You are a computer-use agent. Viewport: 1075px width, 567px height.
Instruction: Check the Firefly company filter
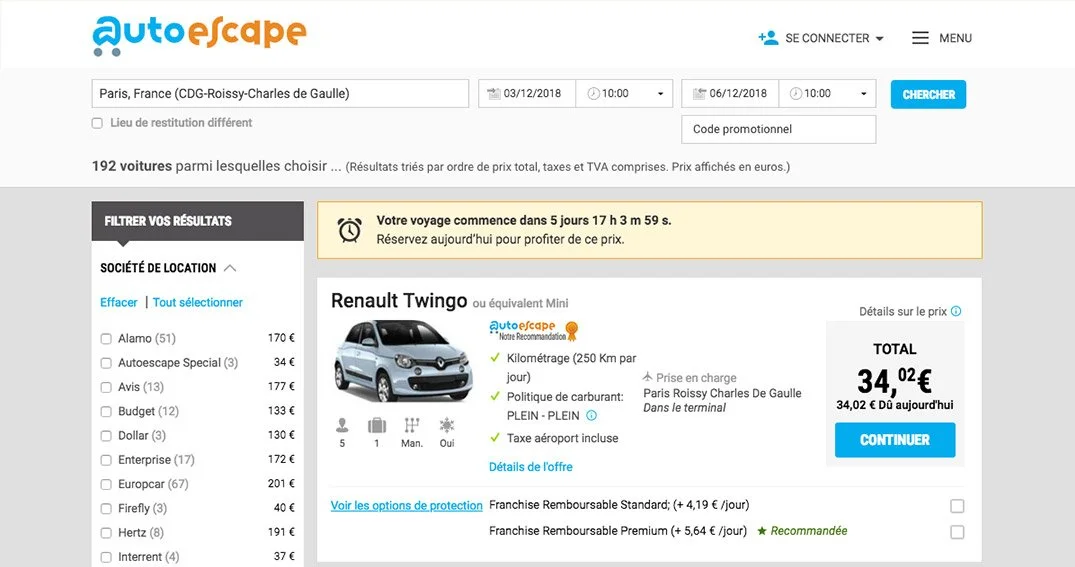[x=106, y=509]
